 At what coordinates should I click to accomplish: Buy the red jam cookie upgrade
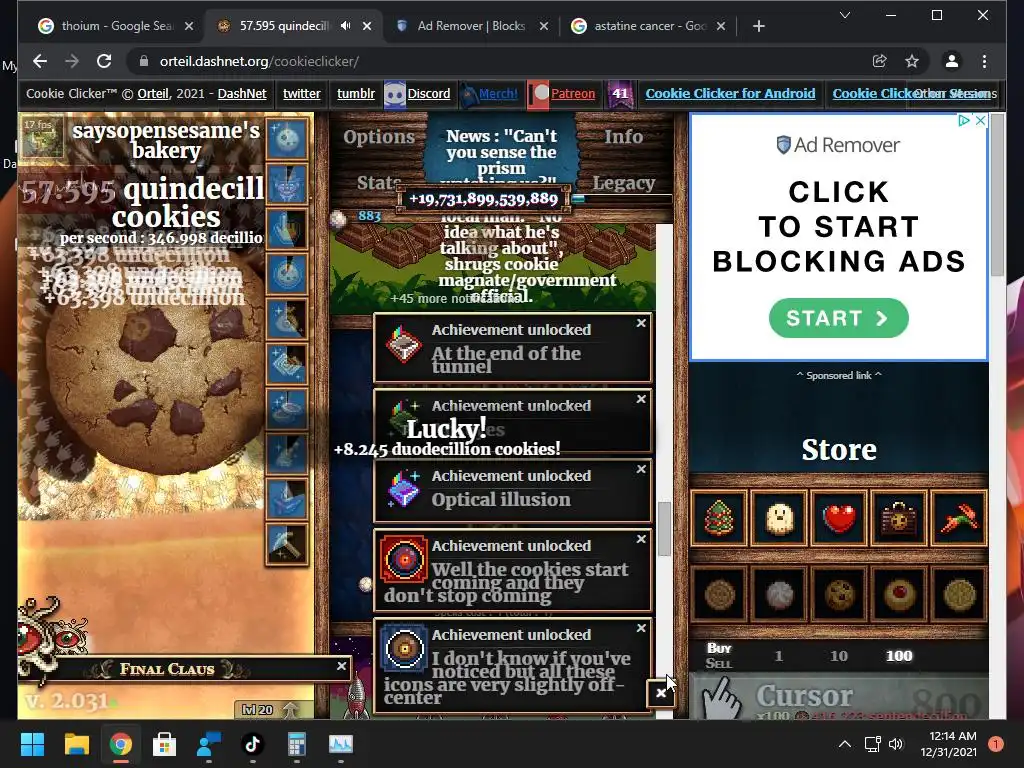899,594
